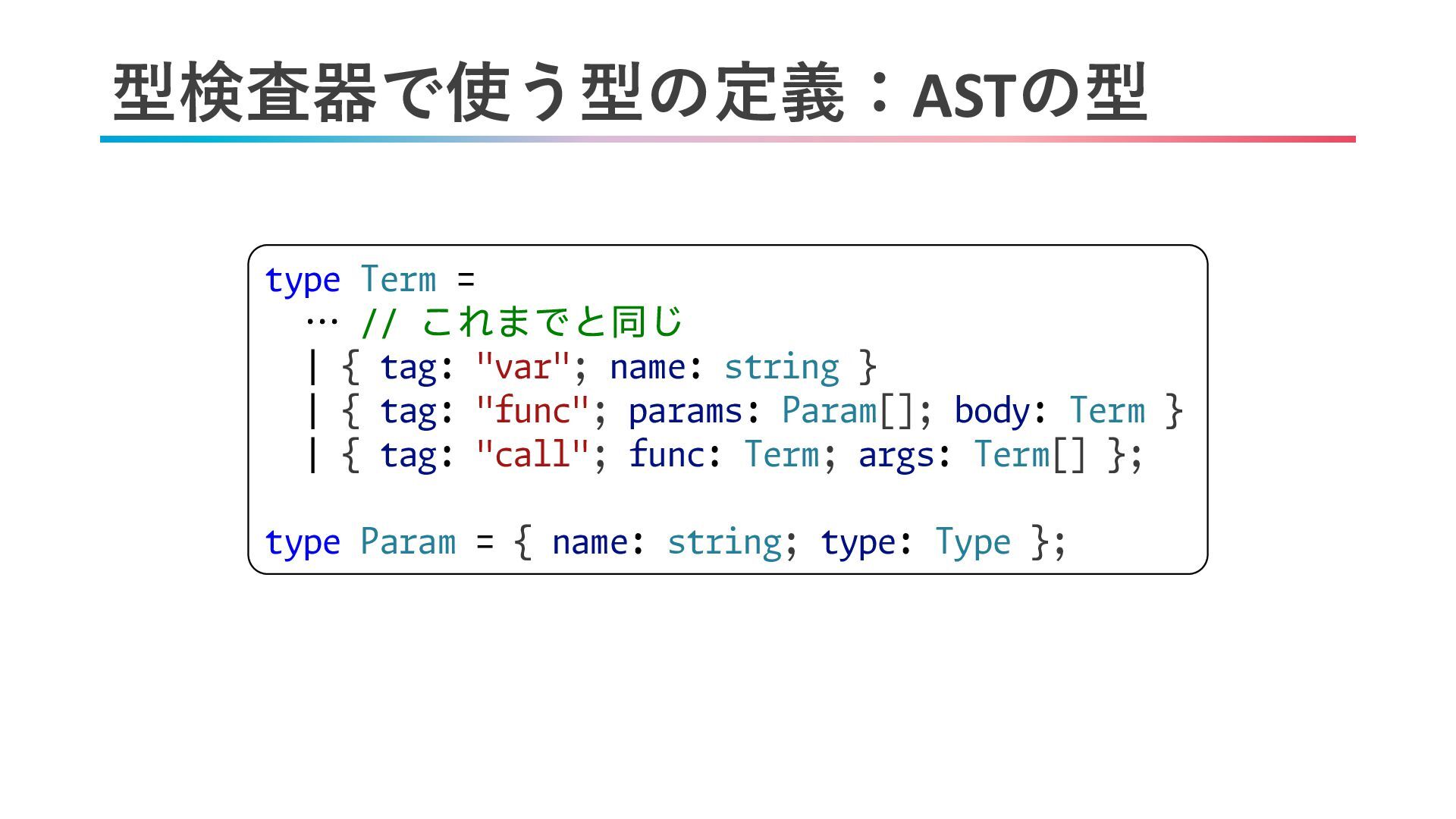This screenshot has height=819, width=1456.
Task: Click the 'Param[]' array type
Action: tap(848, 412)
